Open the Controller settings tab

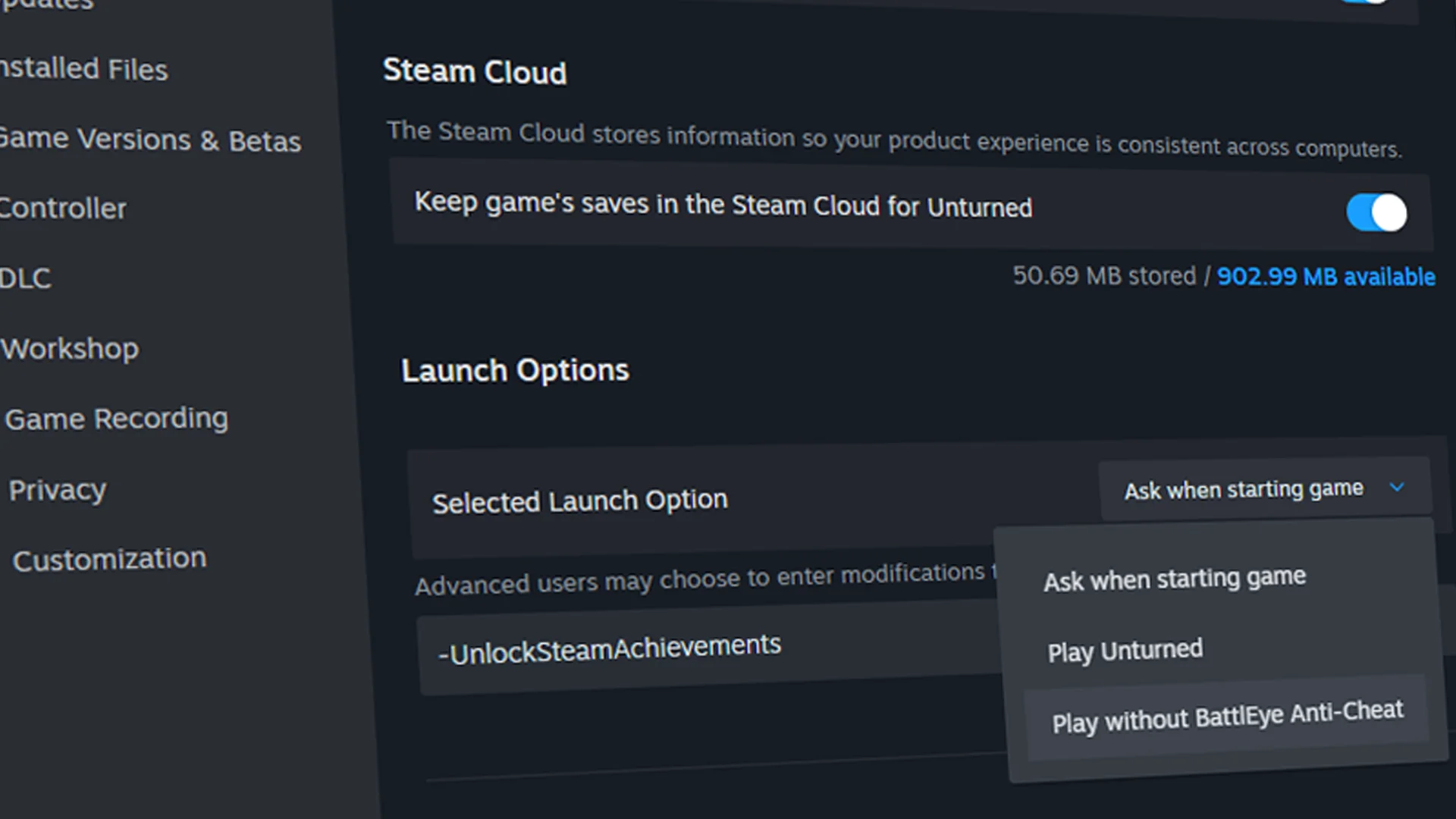point(63,209)
